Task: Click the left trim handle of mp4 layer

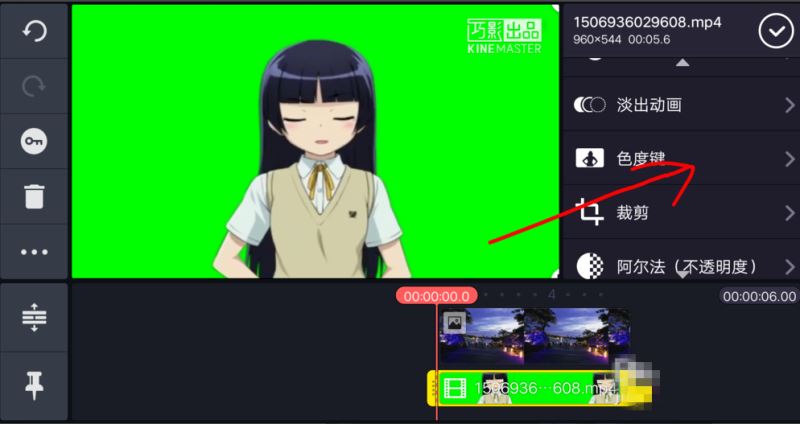Action: click(433, 388)
